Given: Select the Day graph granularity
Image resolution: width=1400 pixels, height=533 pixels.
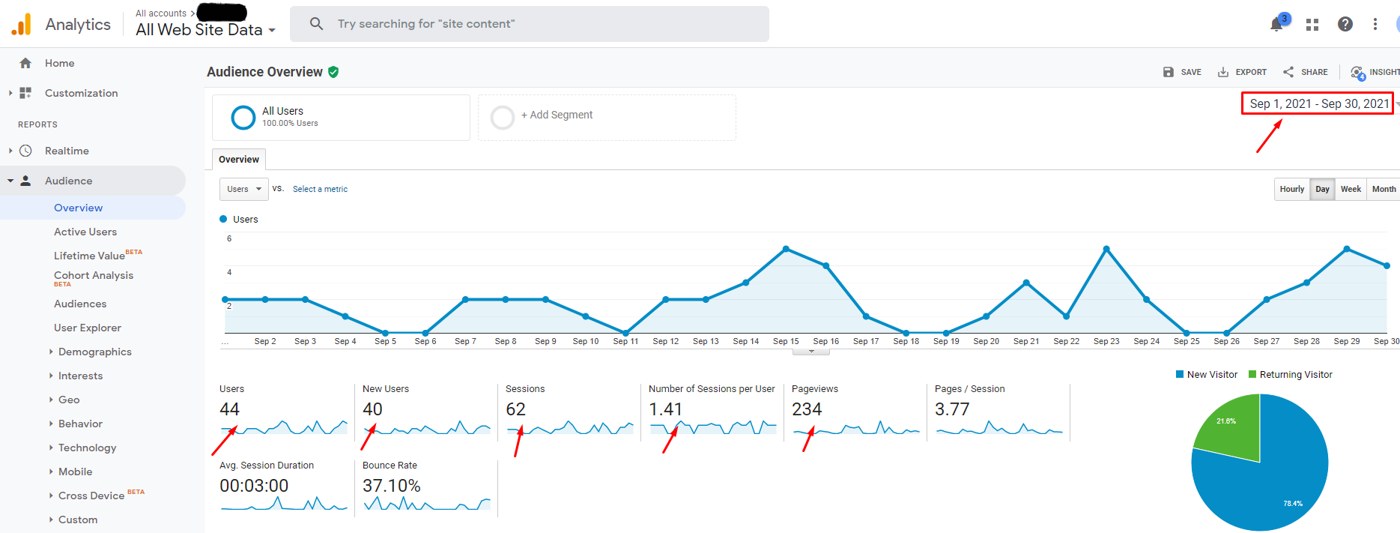Looking at the screenshot, I should [1322, 189].
